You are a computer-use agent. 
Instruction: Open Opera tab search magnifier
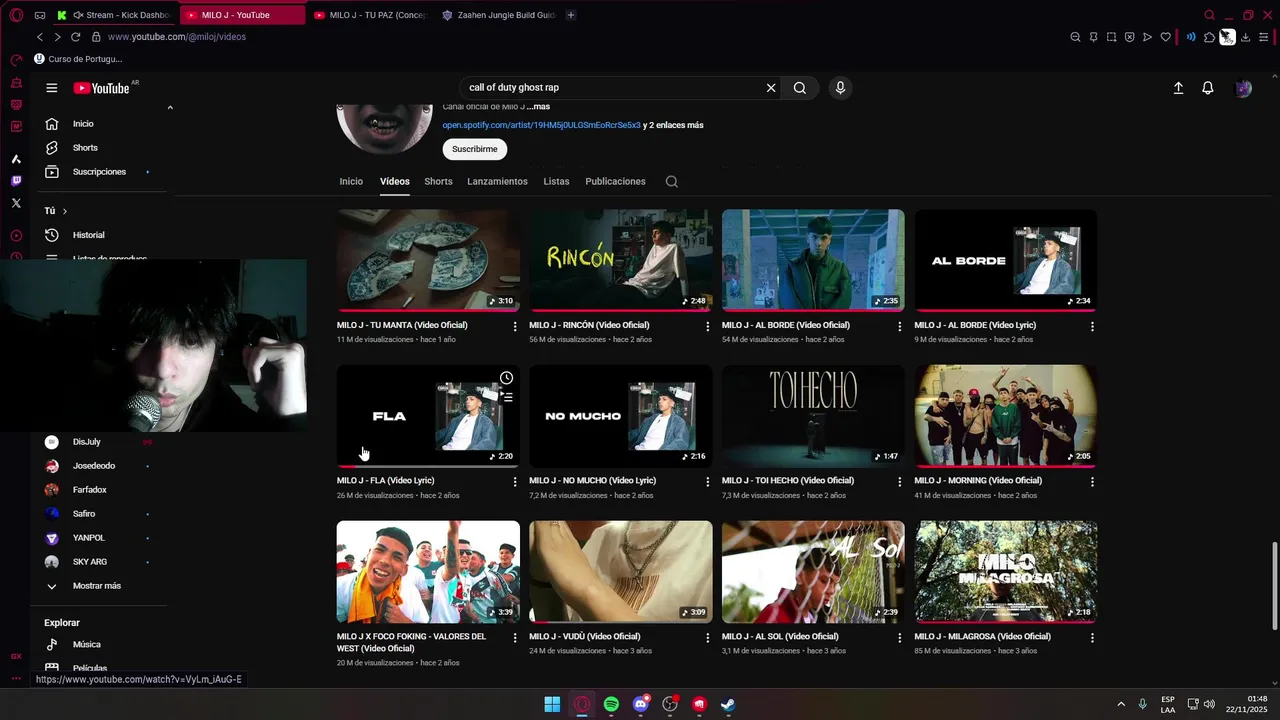[1209, 15]
